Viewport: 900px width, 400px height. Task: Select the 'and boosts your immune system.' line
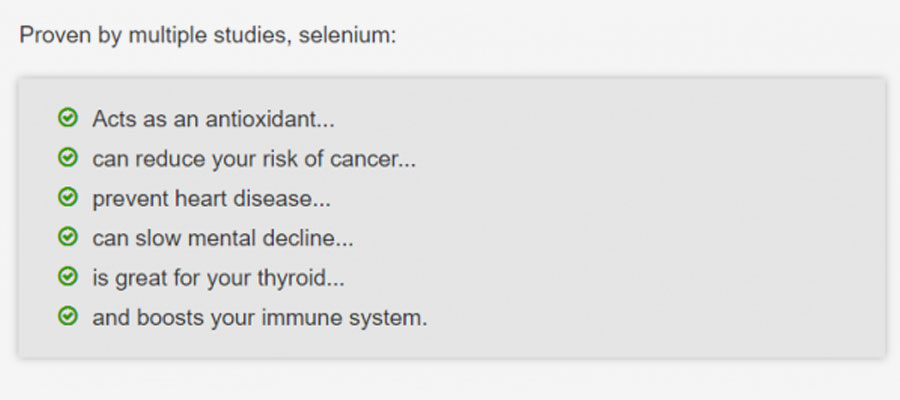point(259,318)
